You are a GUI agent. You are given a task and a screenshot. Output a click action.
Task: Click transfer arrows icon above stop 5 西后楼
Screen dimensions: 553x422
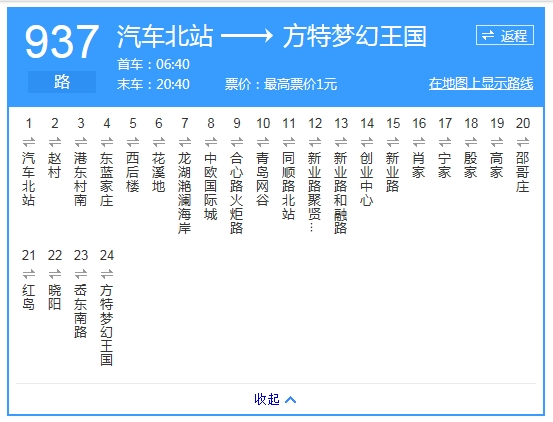click(x=133, y=142)
